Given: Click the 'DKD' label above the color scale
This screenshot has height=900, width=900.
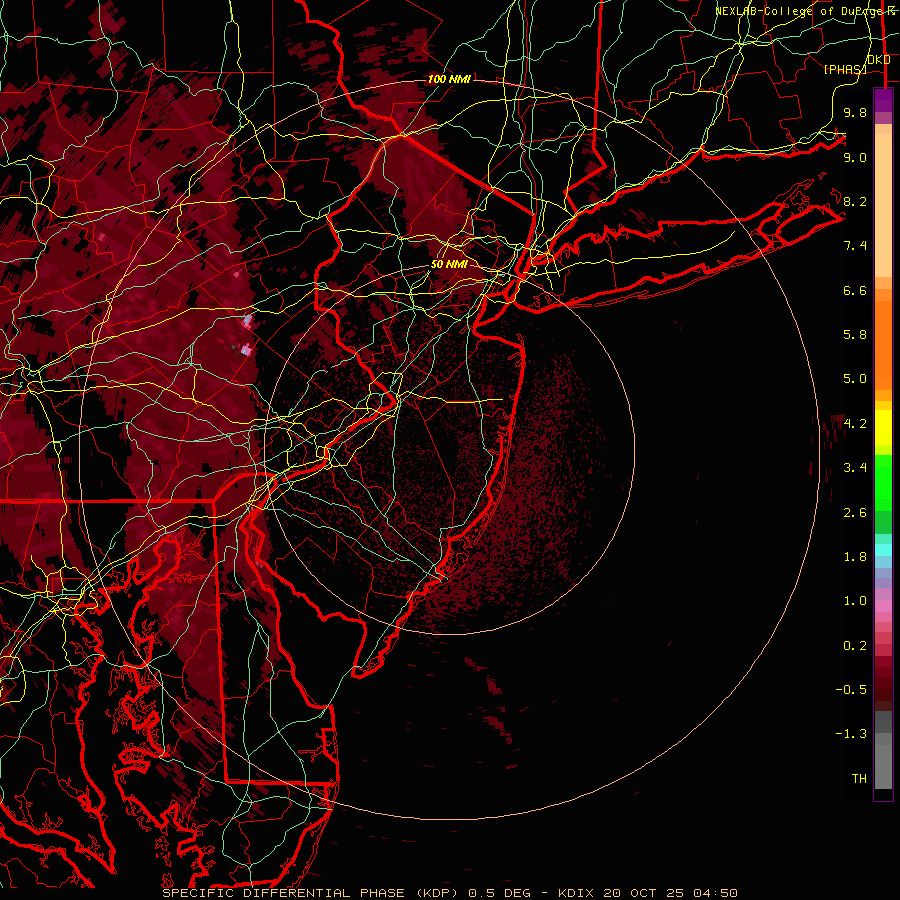Looking at the screenshot, I should 879,60.
